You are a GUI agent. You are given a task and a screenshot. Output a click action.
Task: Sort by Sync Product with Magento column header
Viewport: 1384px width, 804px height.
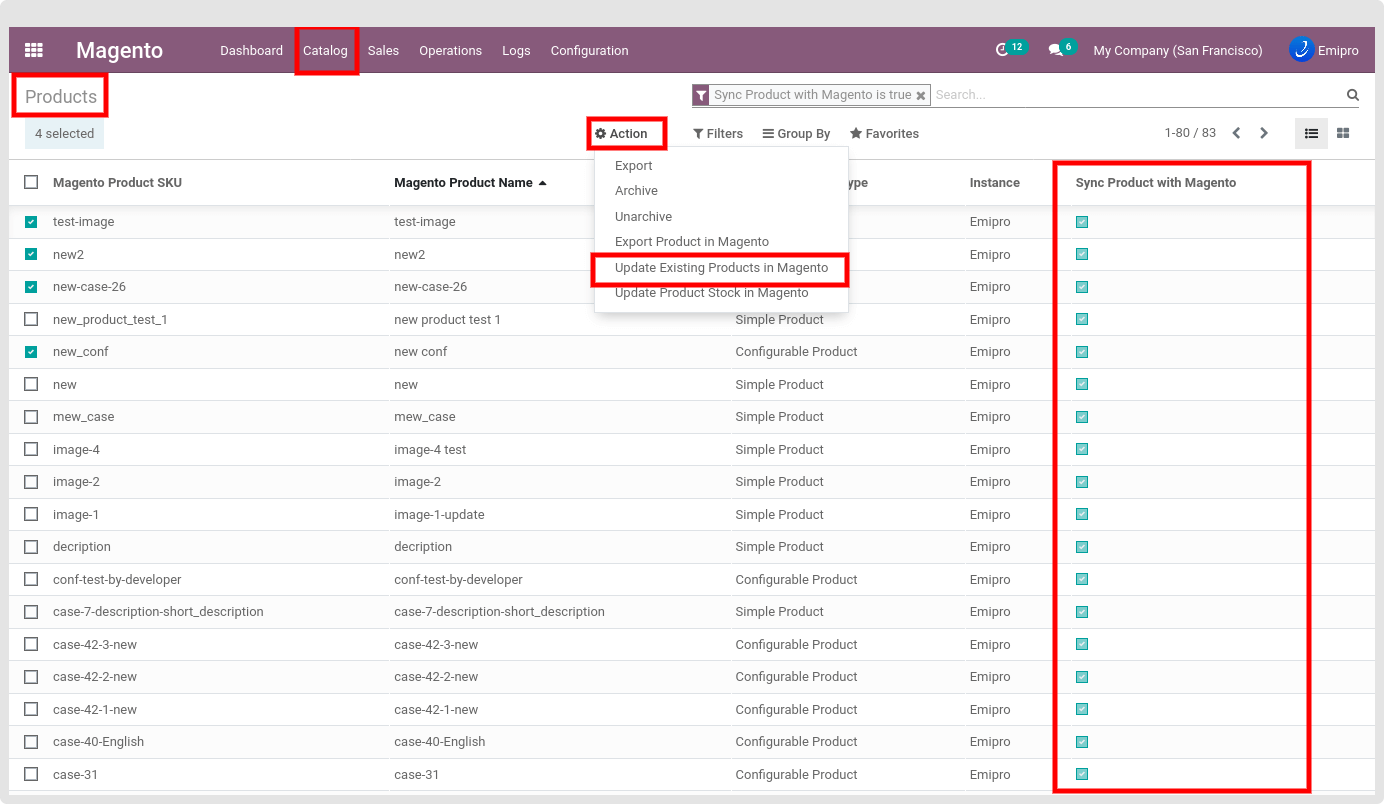[x=1156, y=183]
